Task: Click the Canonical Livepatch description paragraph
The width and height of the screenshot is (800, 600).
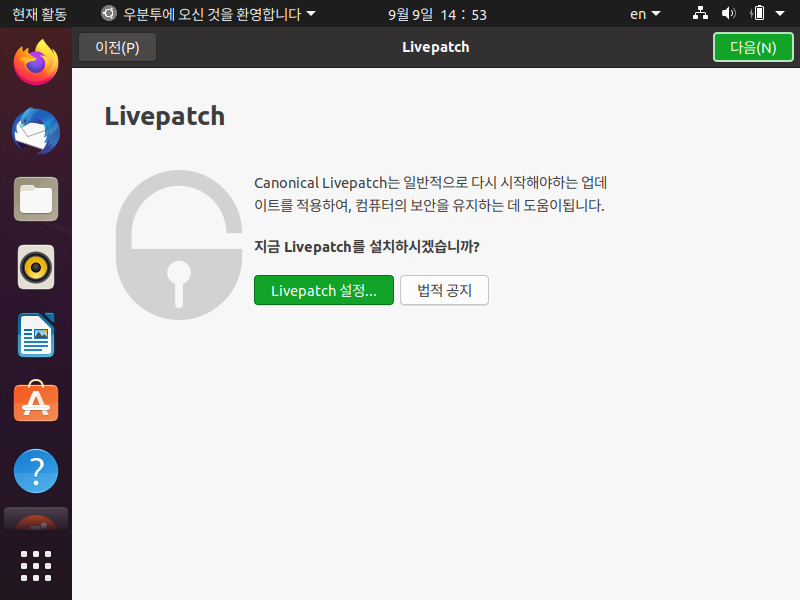Action: pos(430,194)
